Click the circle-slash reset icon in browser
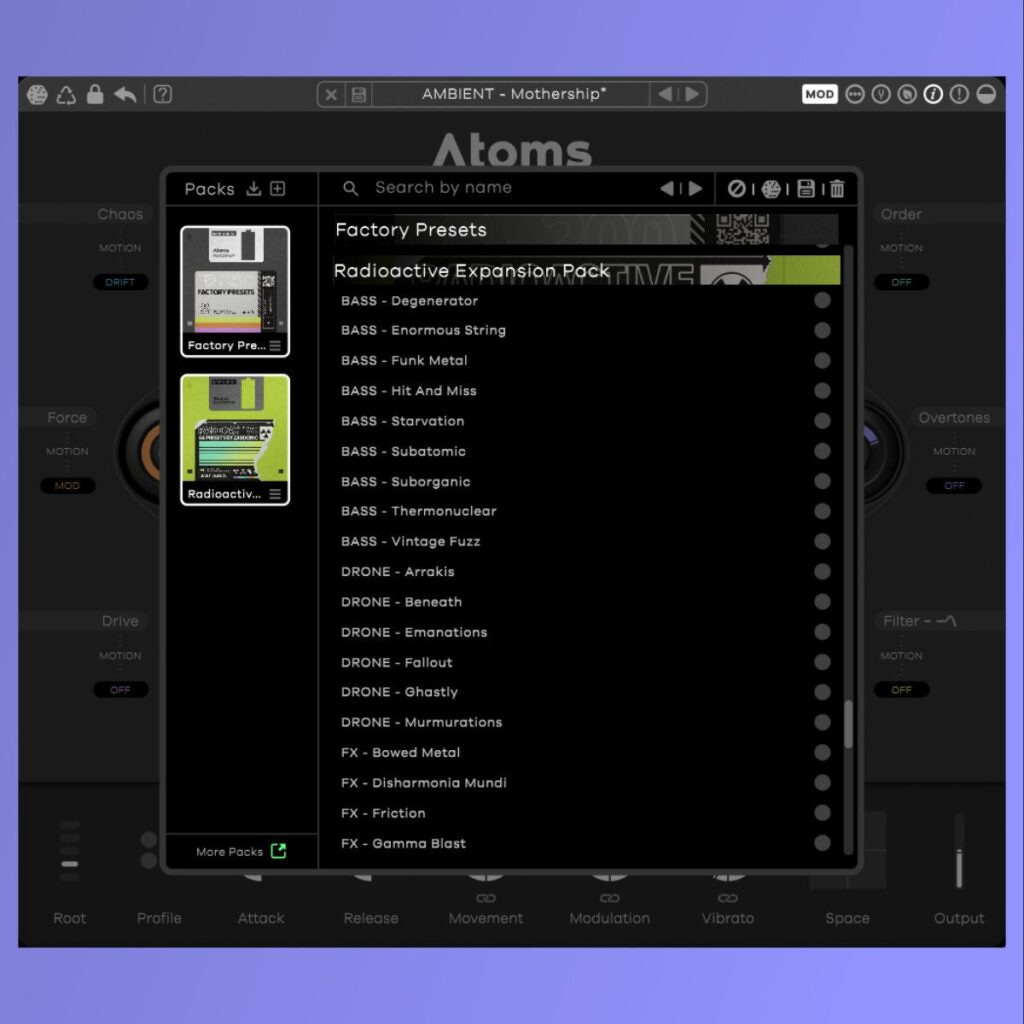 click(x=736, y=189)
